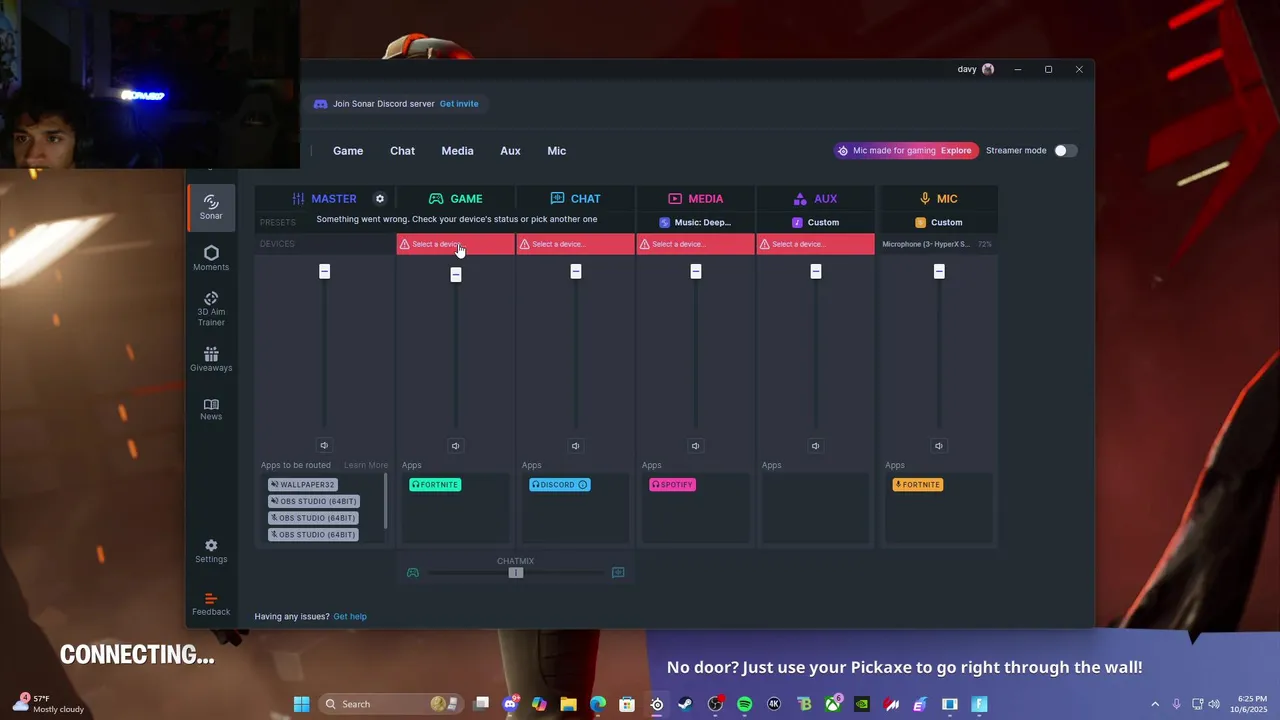Open the weather widget showing 57°F
Viewport: 1280px width, 720px height.
click(48, 704)
